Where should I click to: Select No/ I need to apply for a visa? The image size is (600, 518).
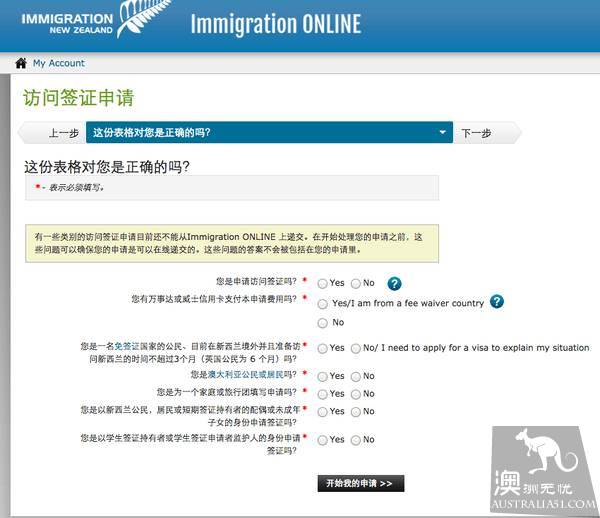pos(356,349)
